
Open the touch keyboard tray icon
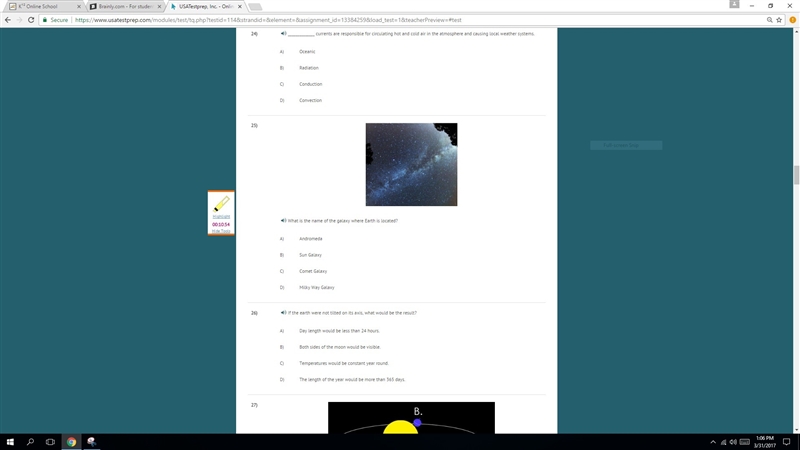pyautogui.click(x=744, y=442)
